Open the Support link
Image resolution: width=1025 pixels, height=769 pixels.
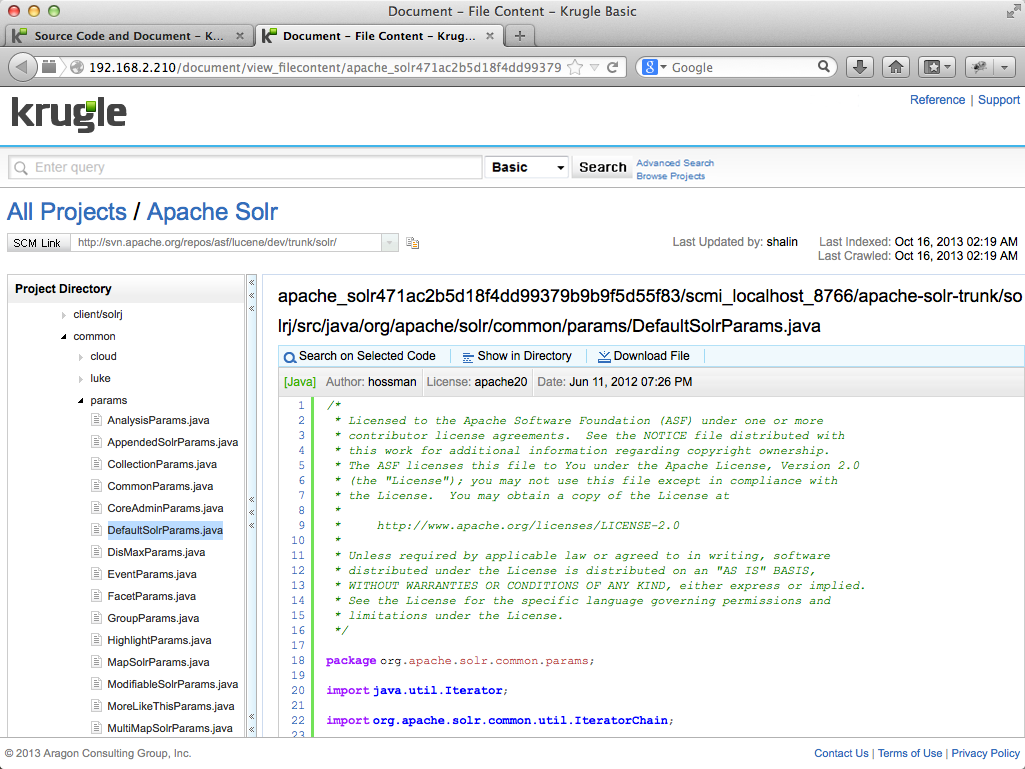[x=998, y=99]
